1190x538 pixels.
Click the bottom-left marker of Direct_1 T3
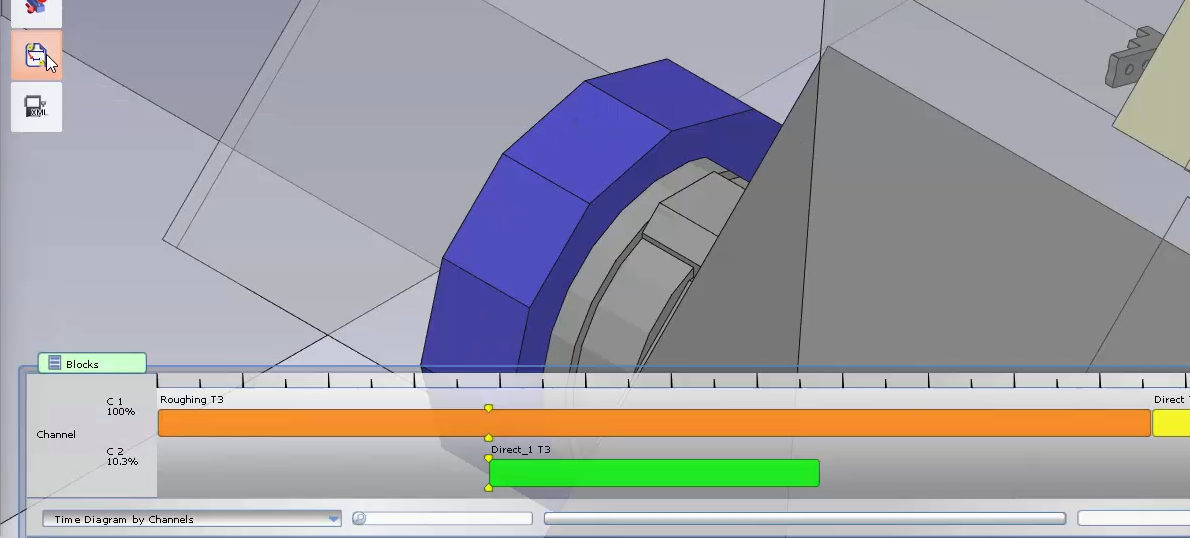[x=489, y=488]
